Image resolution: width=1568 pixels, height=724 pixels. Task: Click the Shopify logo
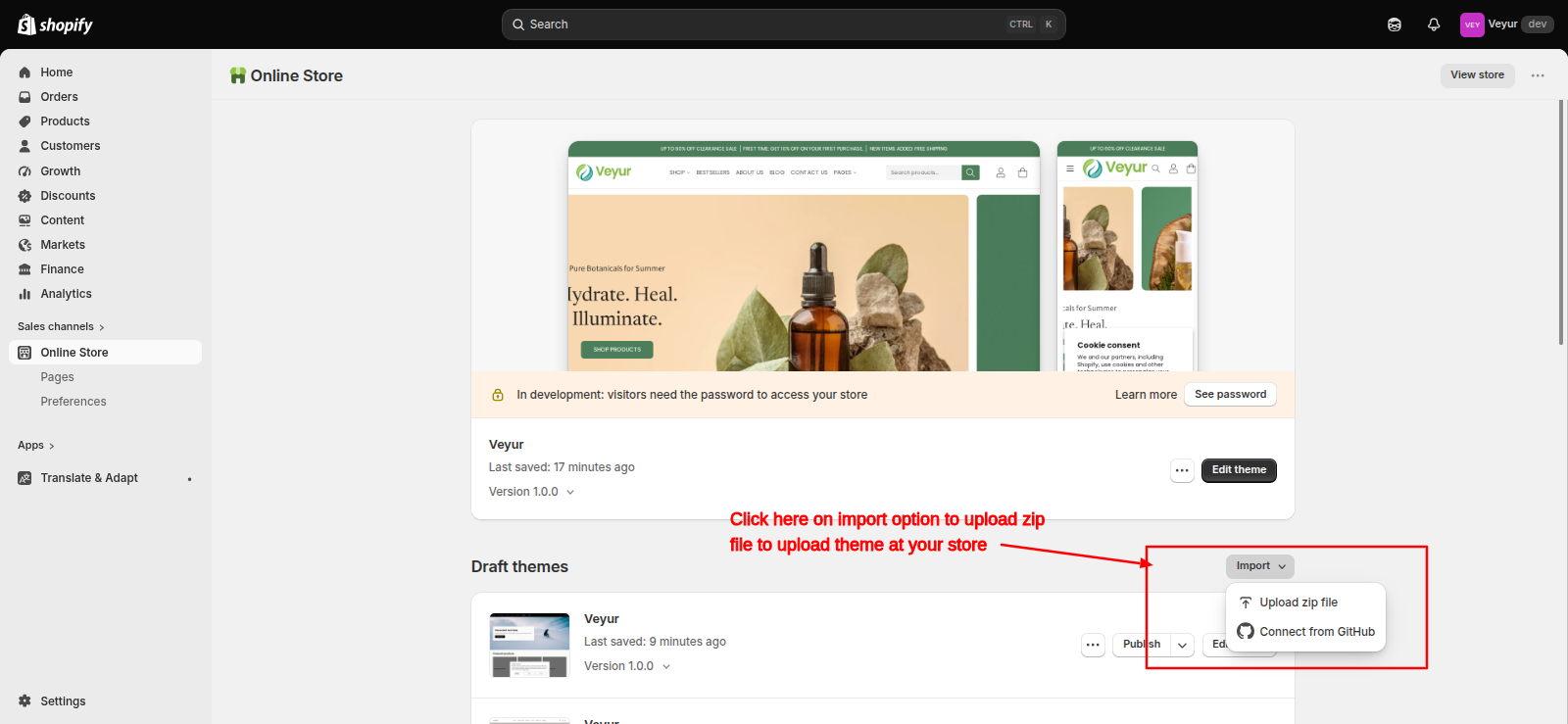click(55, 24)
